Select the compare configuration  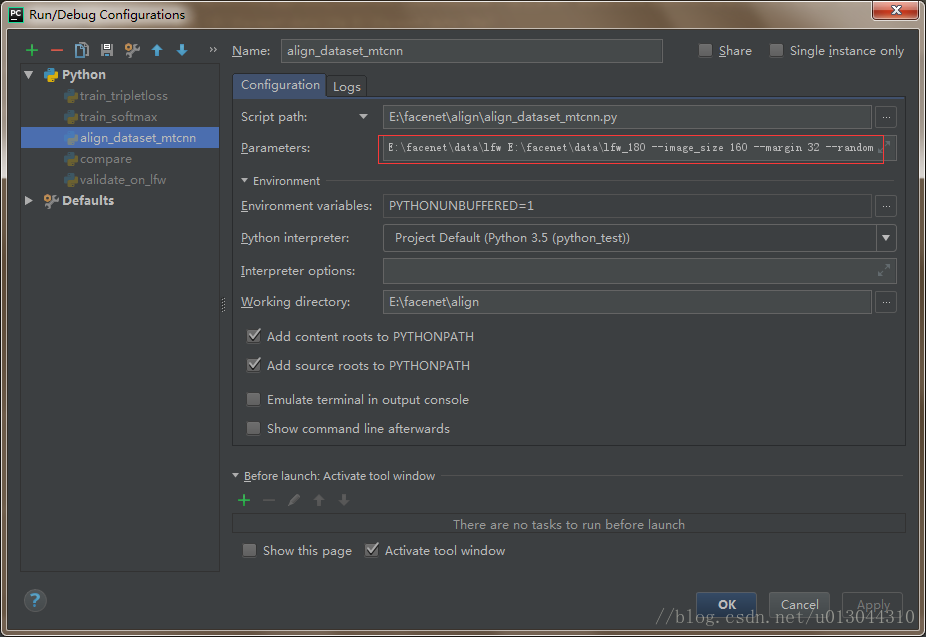pos(106,159)
